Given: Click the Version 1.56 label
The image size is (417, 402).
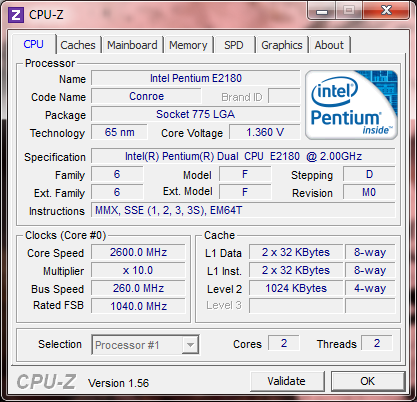Looking at the screenshot, I should (x=118, y=383).
